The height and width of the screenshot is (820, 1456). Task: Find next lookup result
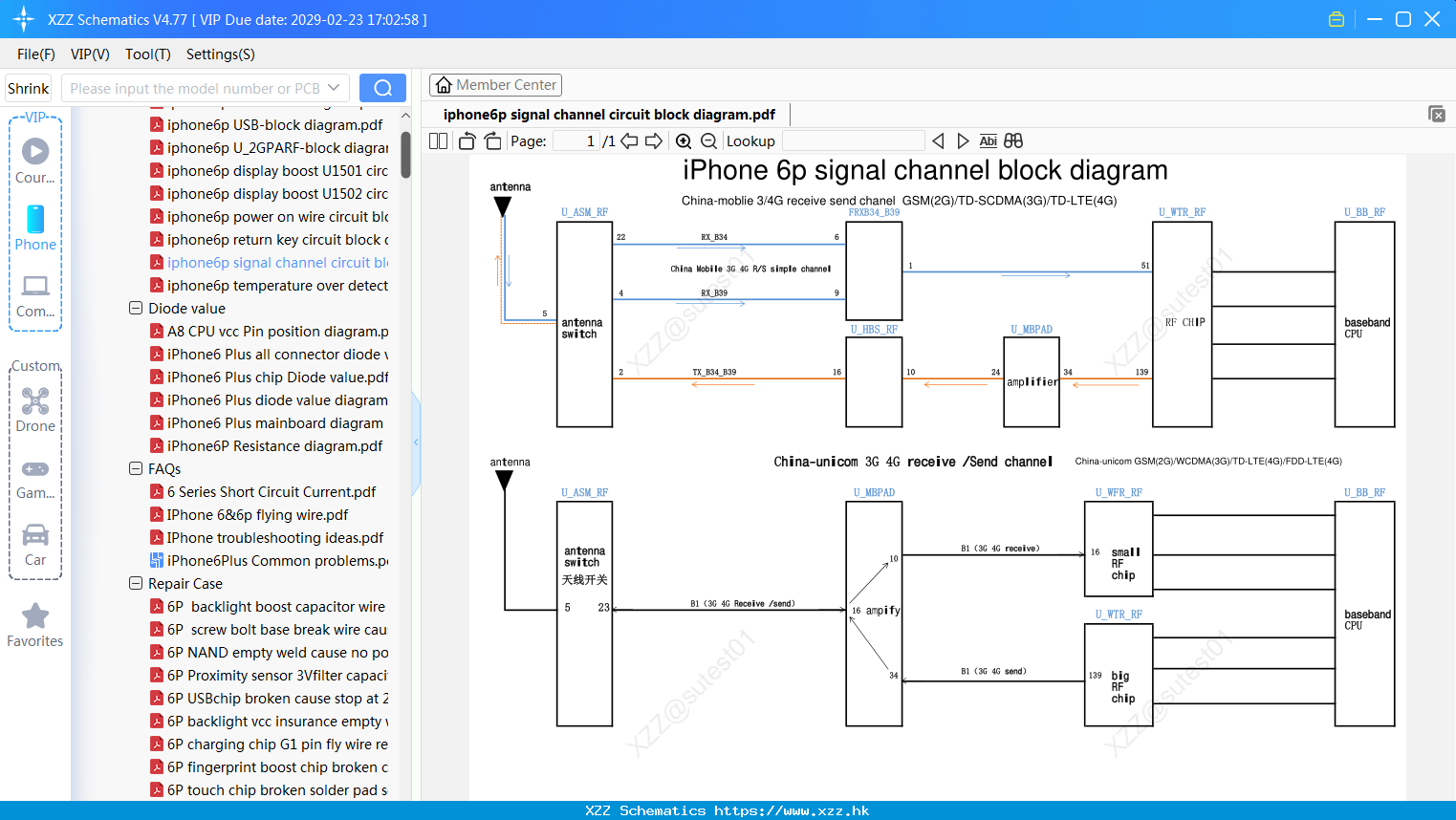963,140
